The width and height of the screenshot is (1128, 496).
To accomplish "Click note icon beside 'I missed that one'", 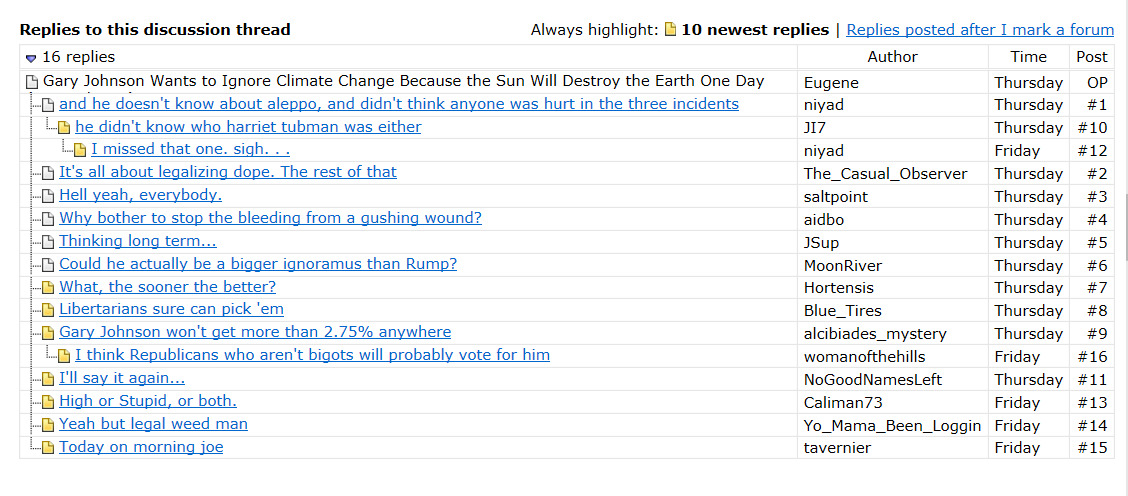I will point(80,151).
